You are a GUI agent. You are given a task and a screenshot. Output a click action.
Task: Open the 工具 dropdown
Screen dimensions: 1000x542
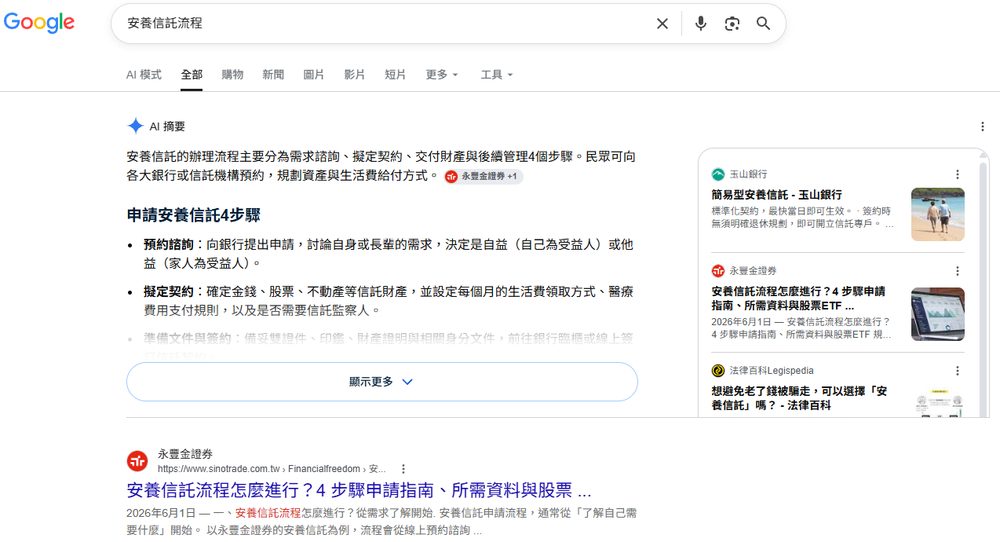(x=497, y=75)
